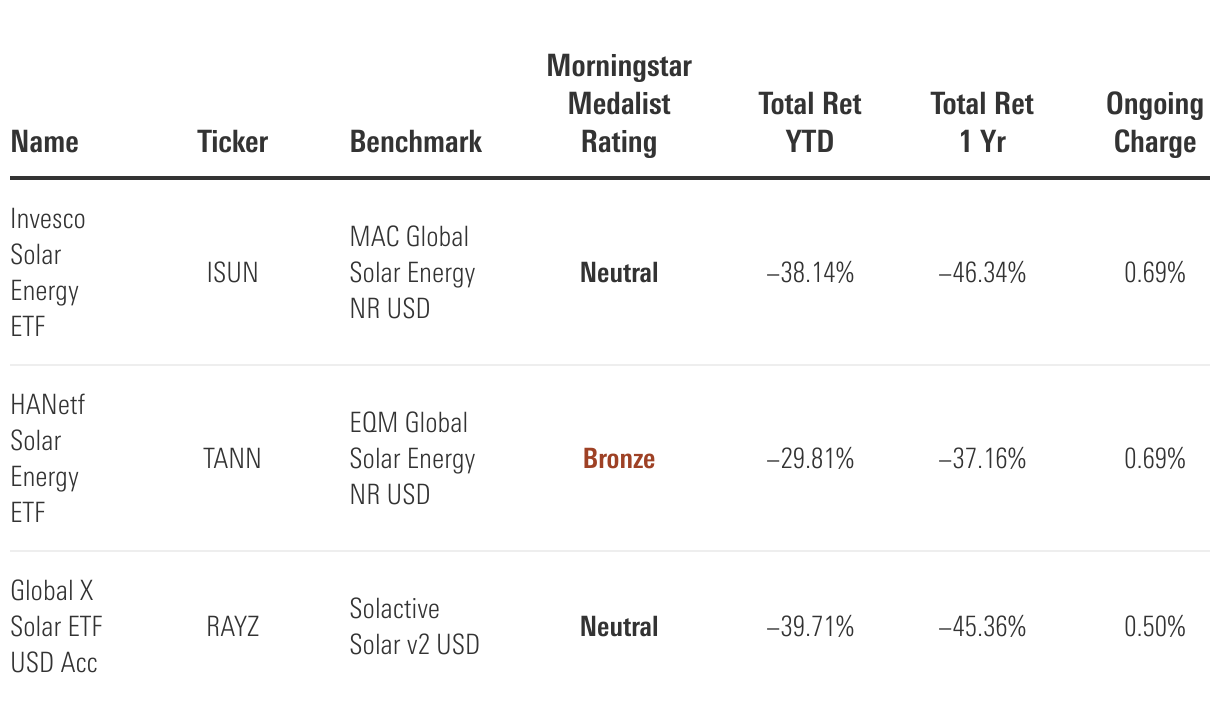The width and height of the screenshot is (1220, 710).
Task: Select the RAYZ ticker symbol
Action: (x=231, y=627)
